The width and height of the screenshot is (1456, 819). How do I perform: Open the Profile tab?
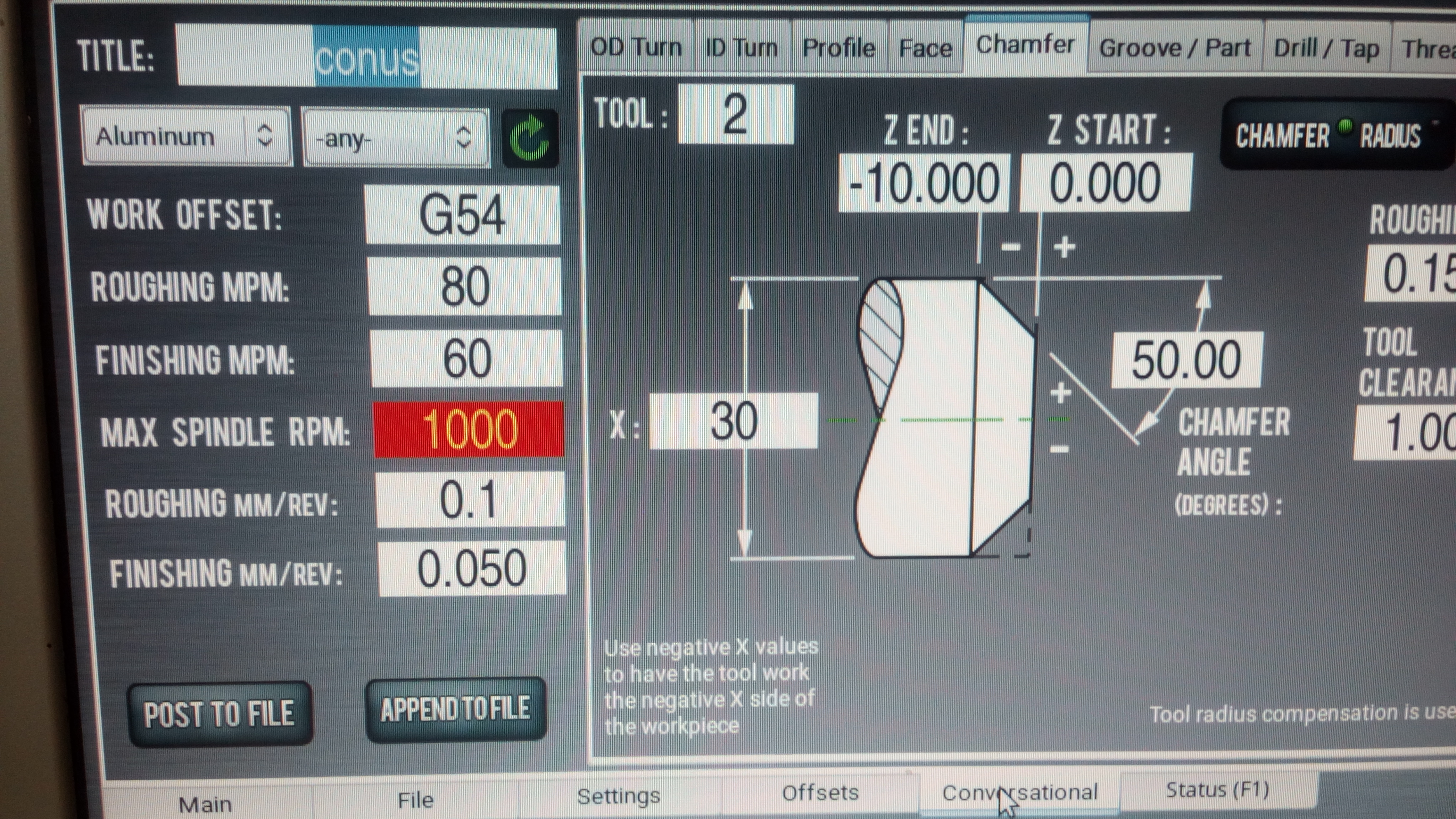[839, 48]
